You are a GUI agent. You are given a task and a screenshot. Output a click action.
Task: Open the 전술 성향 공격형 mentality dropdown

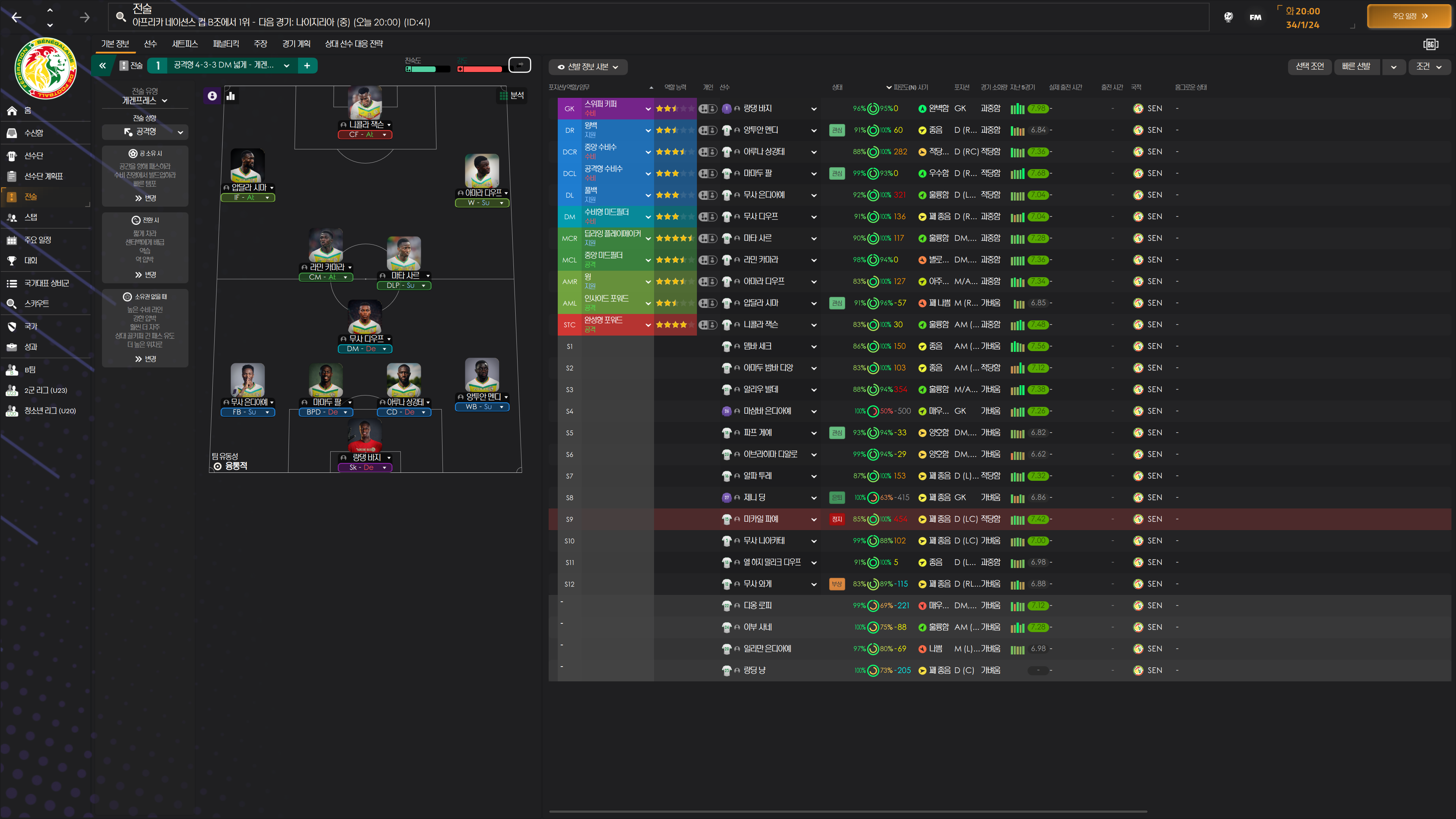click(x=145, y=132)
